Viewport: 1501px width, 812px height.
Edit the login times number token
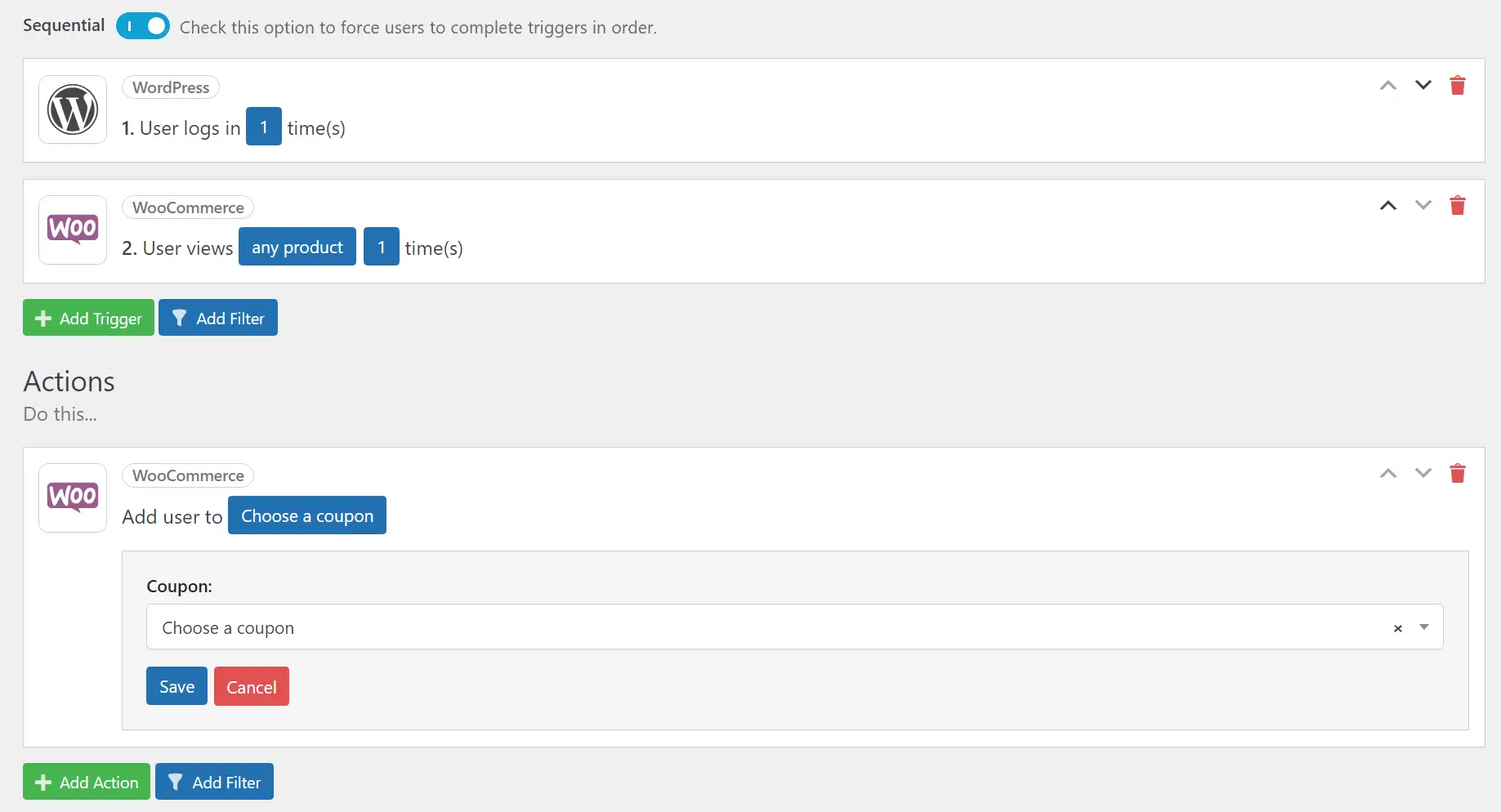(x=264, y=127)
